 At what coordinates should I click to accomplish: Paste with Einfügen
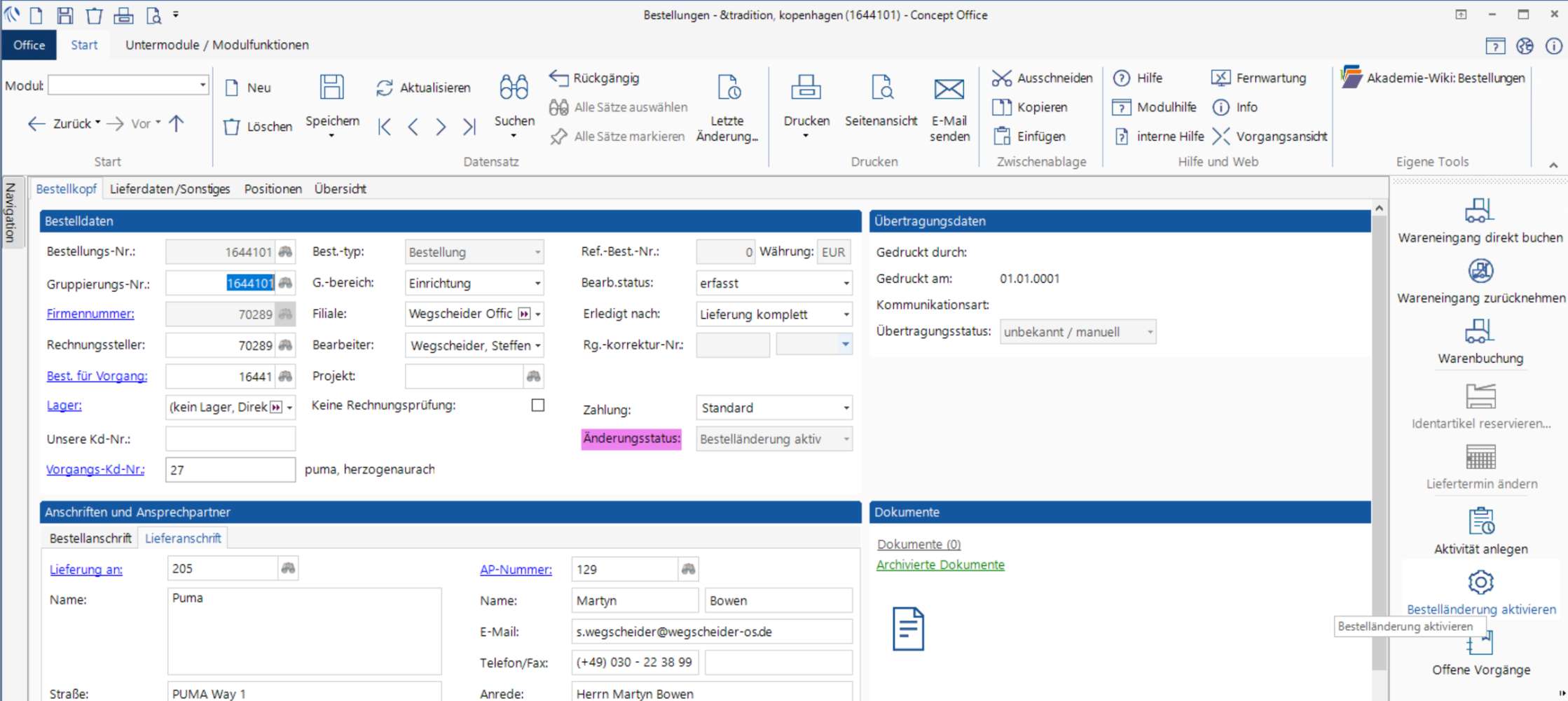(x=1029, y=137)
